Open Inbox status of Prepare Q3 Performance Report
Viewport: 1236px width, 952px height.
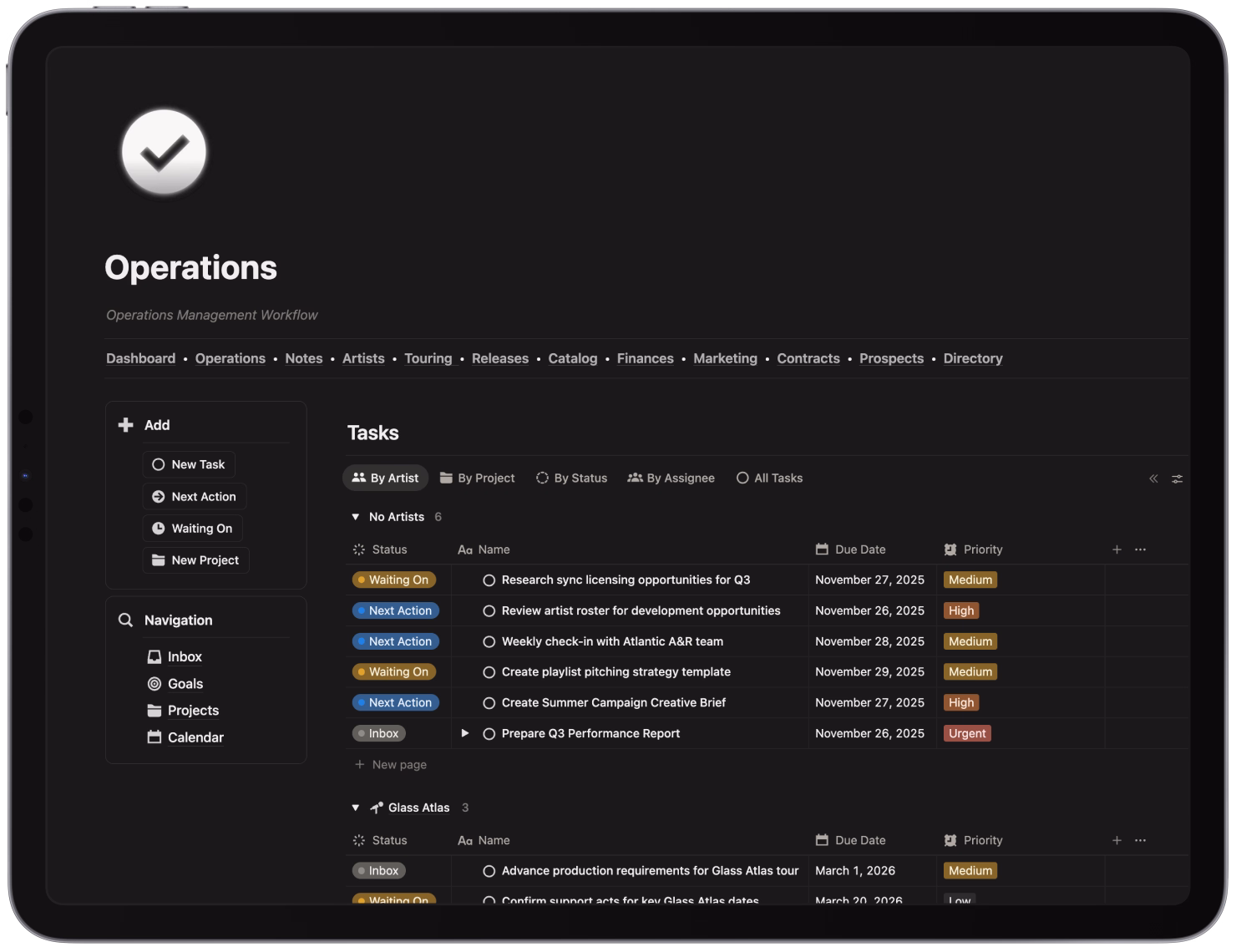pos(379,733)
